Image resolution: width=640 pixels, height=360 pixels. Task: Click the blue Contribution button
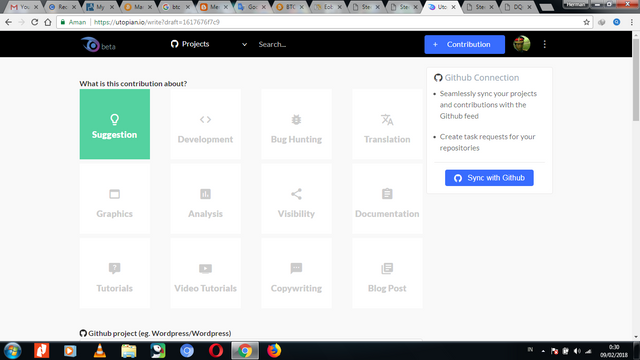[x=464, y=44]
